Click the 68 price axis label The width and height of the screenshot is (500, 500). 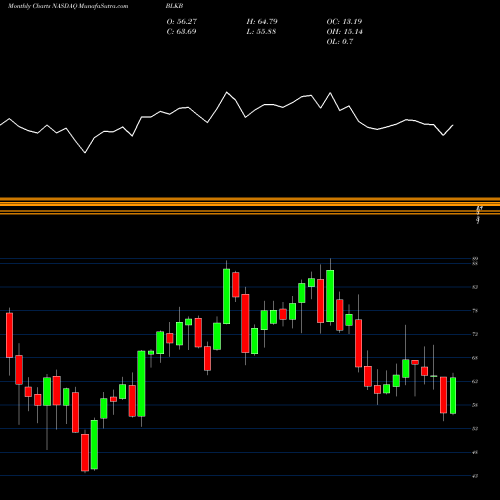pyautogui.click(x=475, y=358)
